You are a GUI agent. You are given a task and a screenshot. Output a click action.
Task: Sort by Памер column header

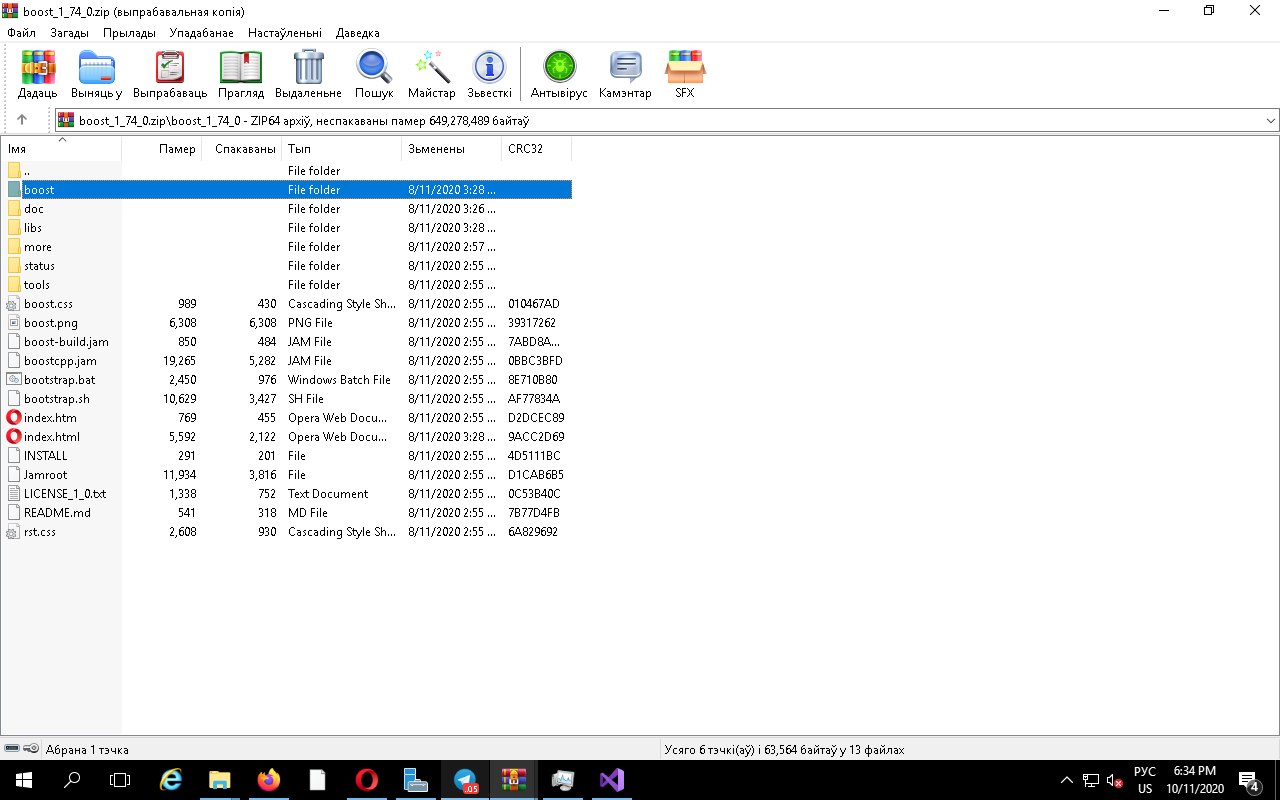coord(162,149)
